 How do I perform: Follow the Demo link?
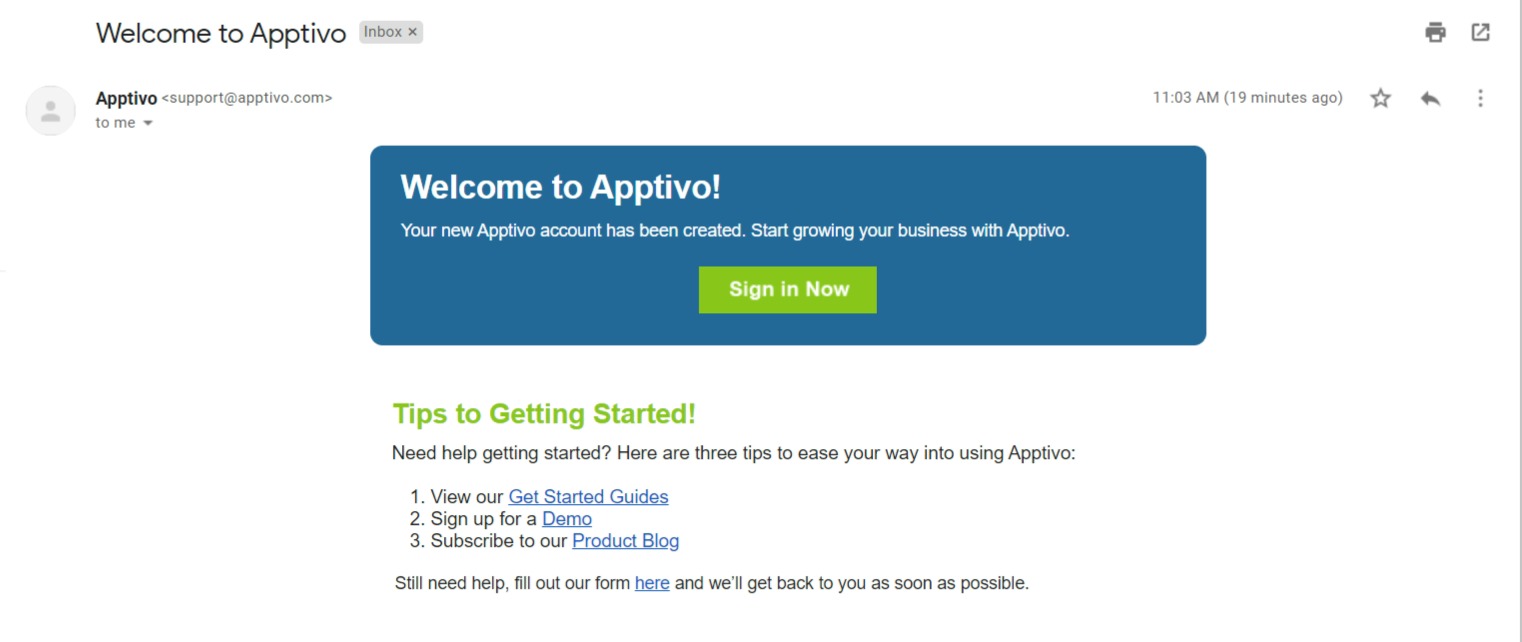click(567, 518)
